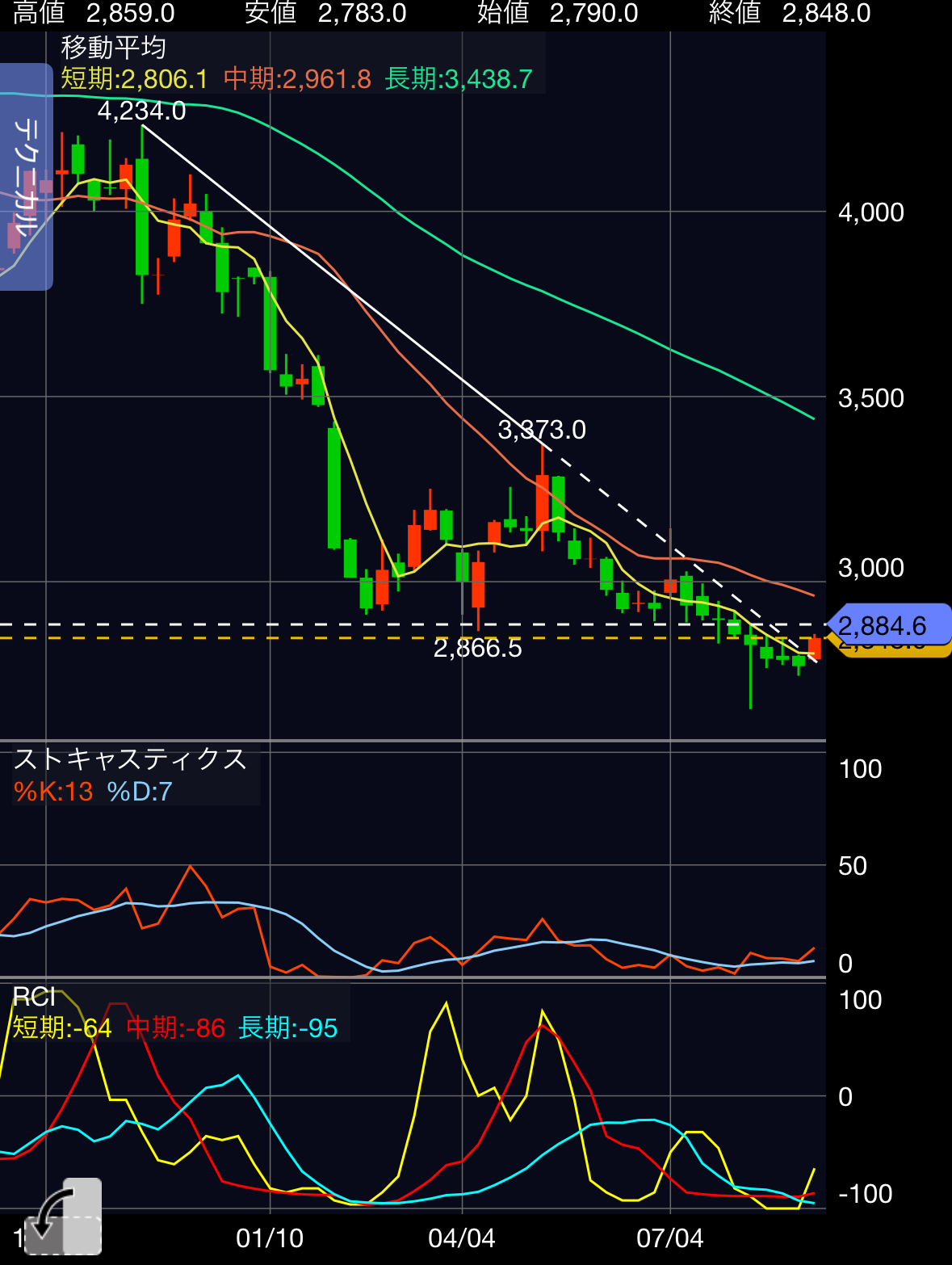The image size is (952, 1265).
Task: Tap the %K:13 stochastic value
Action: tap(53, 792)
